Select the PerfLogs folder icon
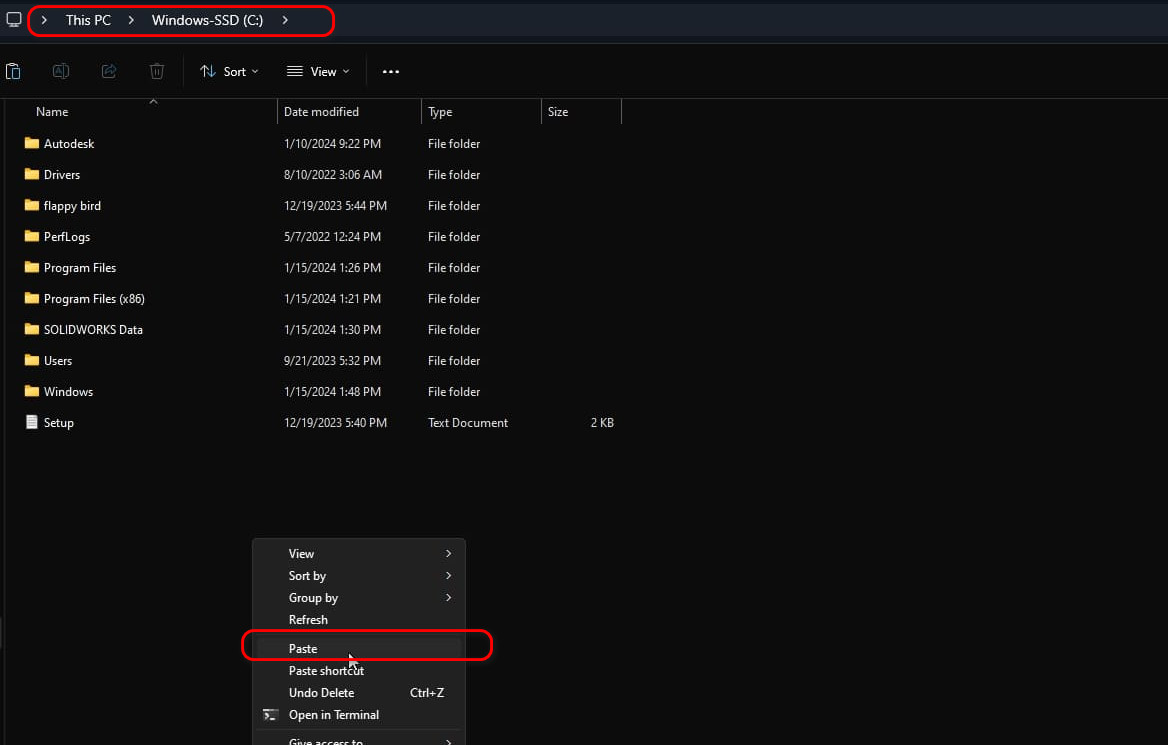 pos(31,236)
